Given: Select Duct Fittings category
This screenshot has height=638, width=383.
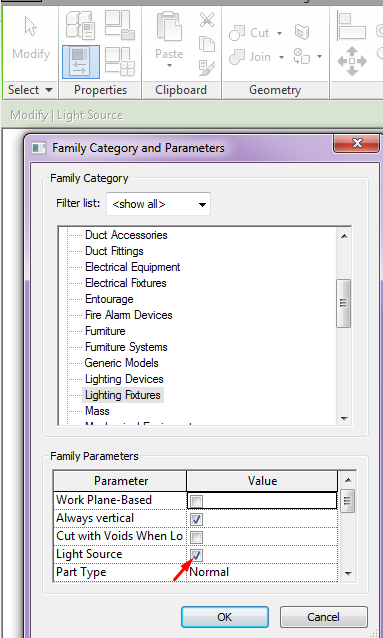Looking at the screenshot, I should pos(114,251).
